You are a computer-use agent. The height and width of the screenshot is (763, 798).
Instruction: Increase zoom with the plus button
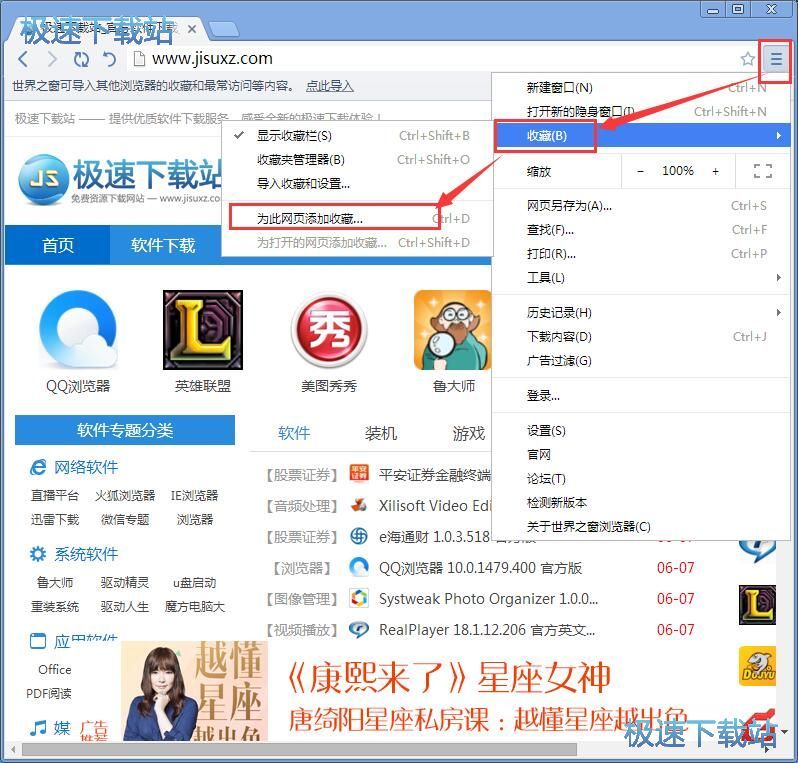716,172
